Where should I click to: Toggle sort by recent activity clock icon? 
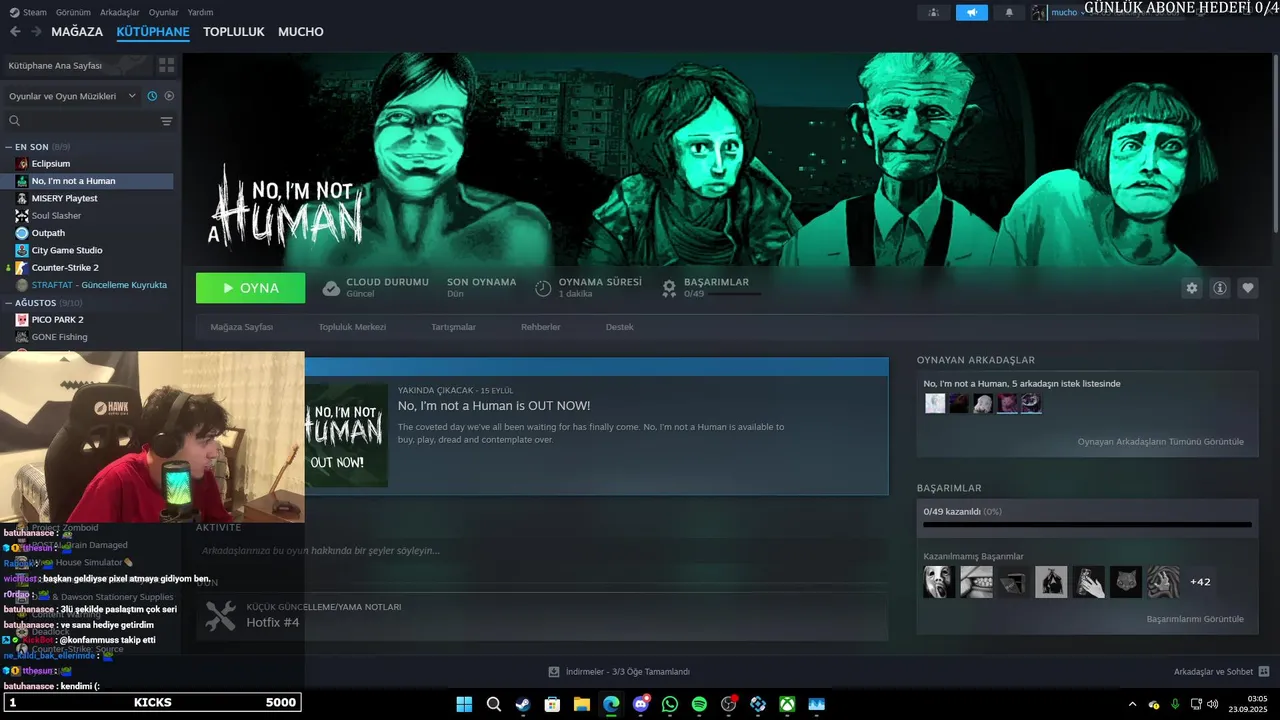[152, 96]
